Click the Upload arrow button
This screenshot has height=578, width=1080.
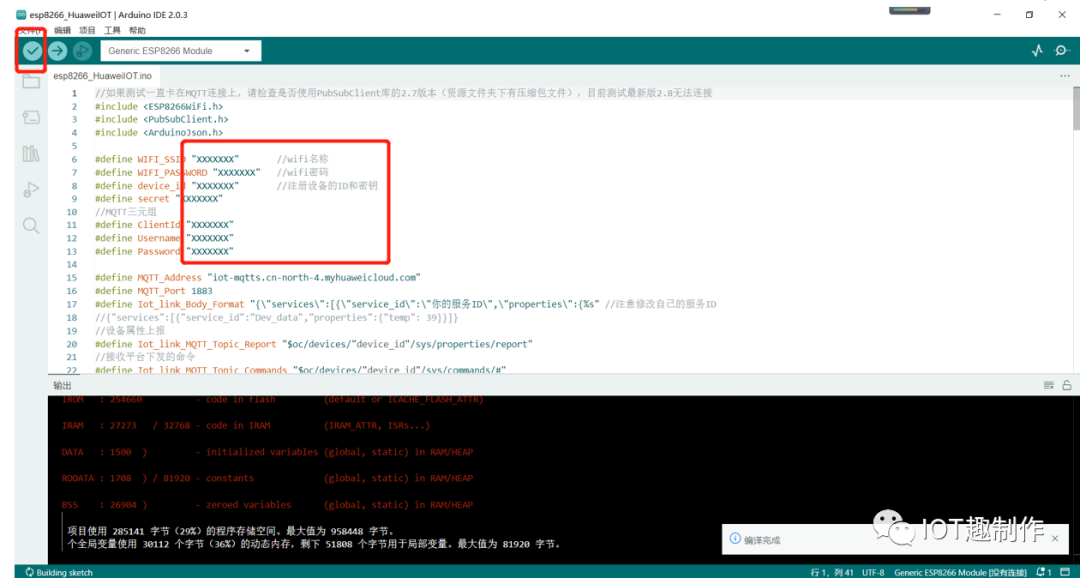coord(57,50)
